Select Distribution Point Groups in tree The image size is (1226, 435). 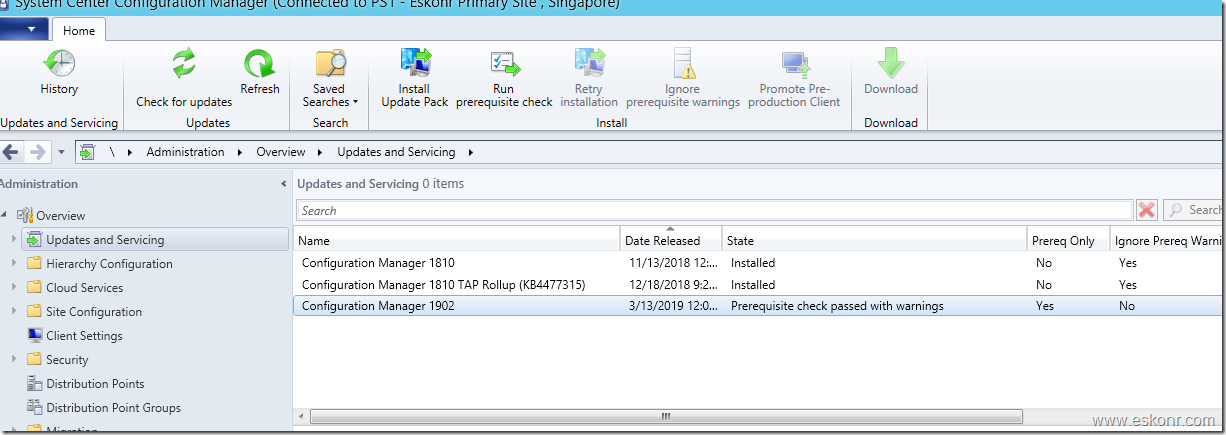[113, 408]
